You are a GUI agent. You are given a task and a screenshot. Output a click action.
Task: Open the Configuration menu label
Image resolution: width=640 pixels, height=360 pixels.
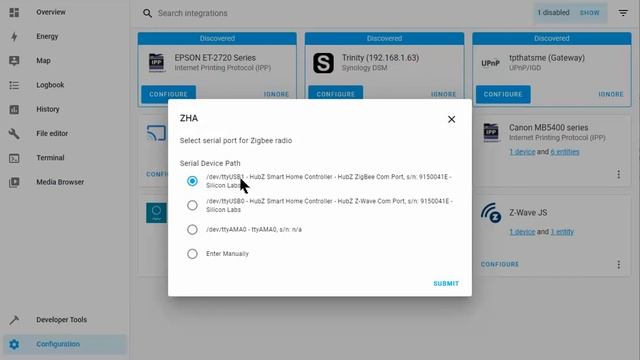(58, 344)
